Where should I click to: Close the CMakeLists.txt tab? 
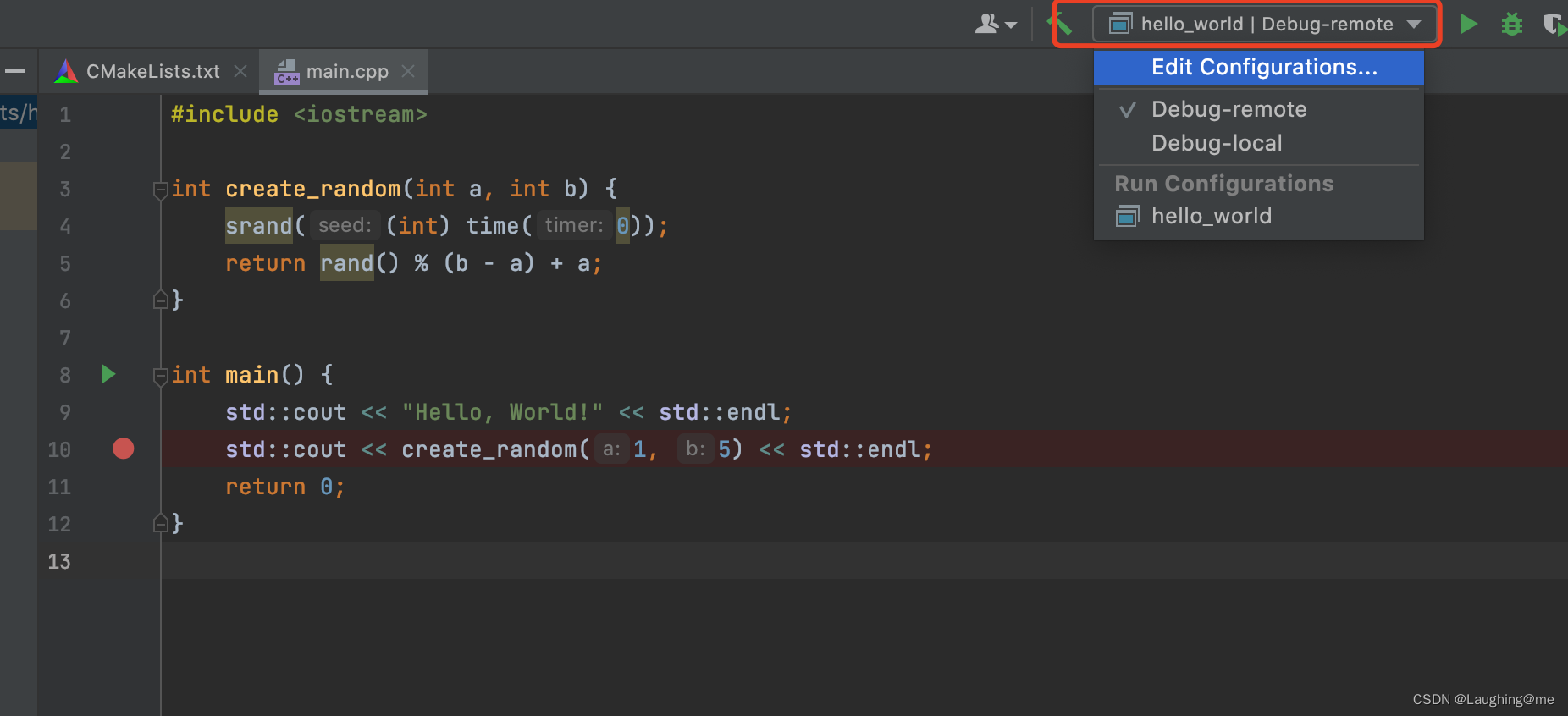240,71
